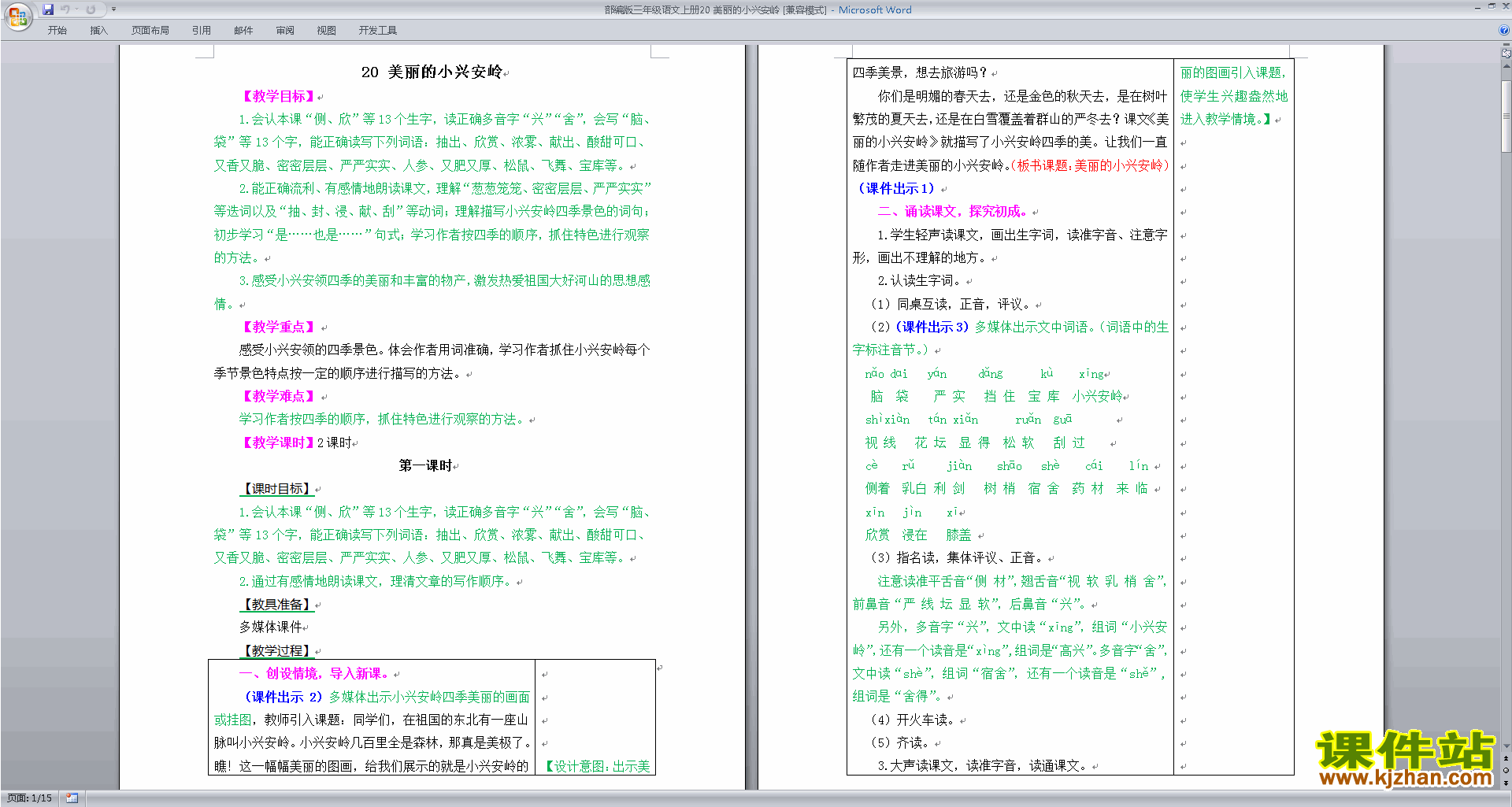This screenshot has width=1512, height=807.
Task: Click the title 20 美丽的小兴安岭
Action: tap(432, 72)
